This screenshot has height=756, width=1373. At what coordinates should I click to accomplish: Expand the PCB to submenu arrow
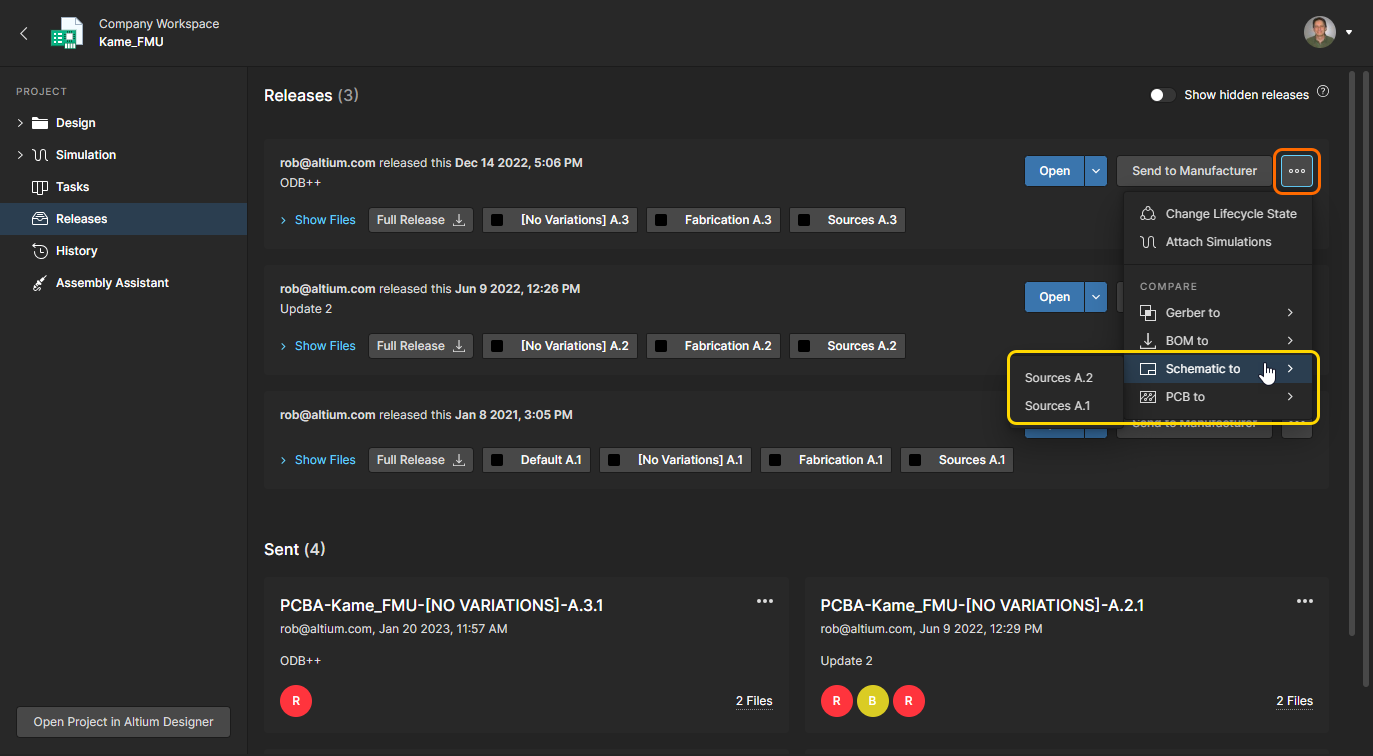[1291, 397]
